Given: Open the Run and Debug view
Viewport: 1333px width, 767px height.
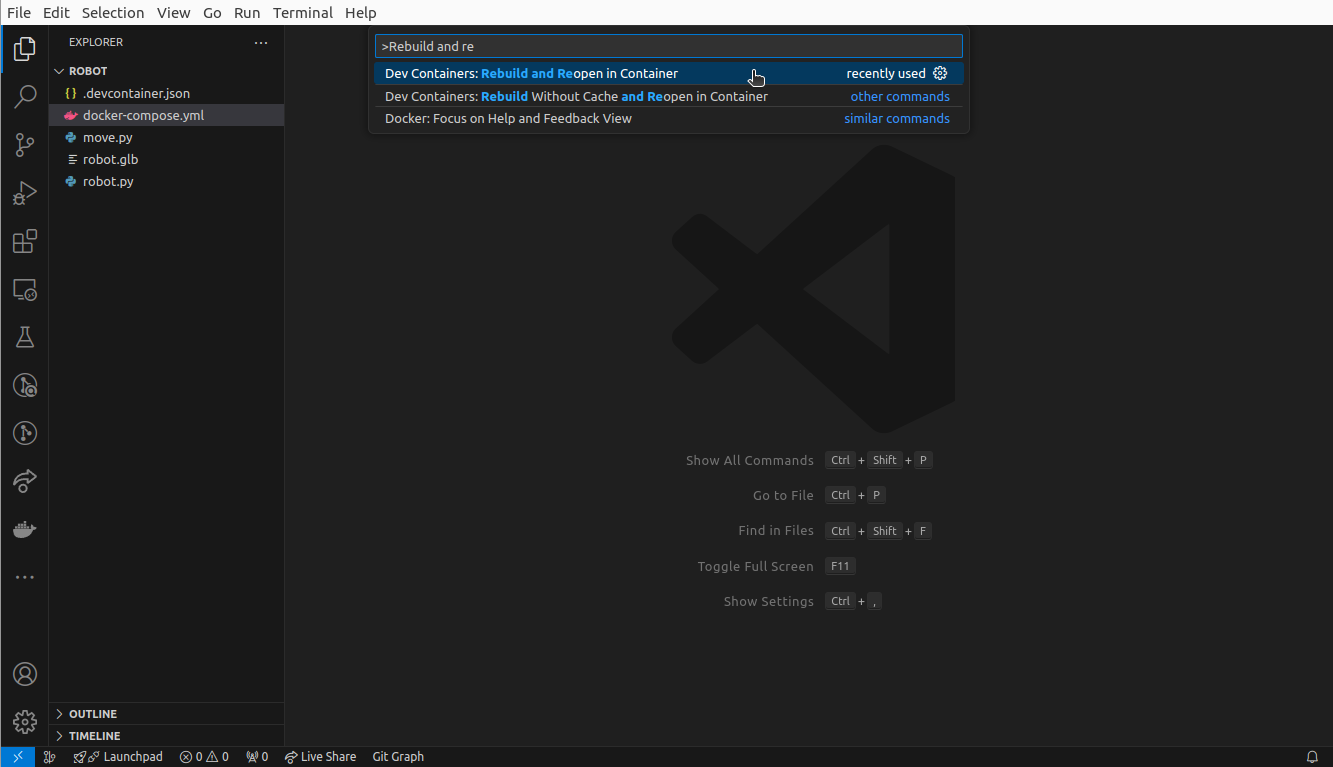Looking at the screenshot, I should 25,193.
